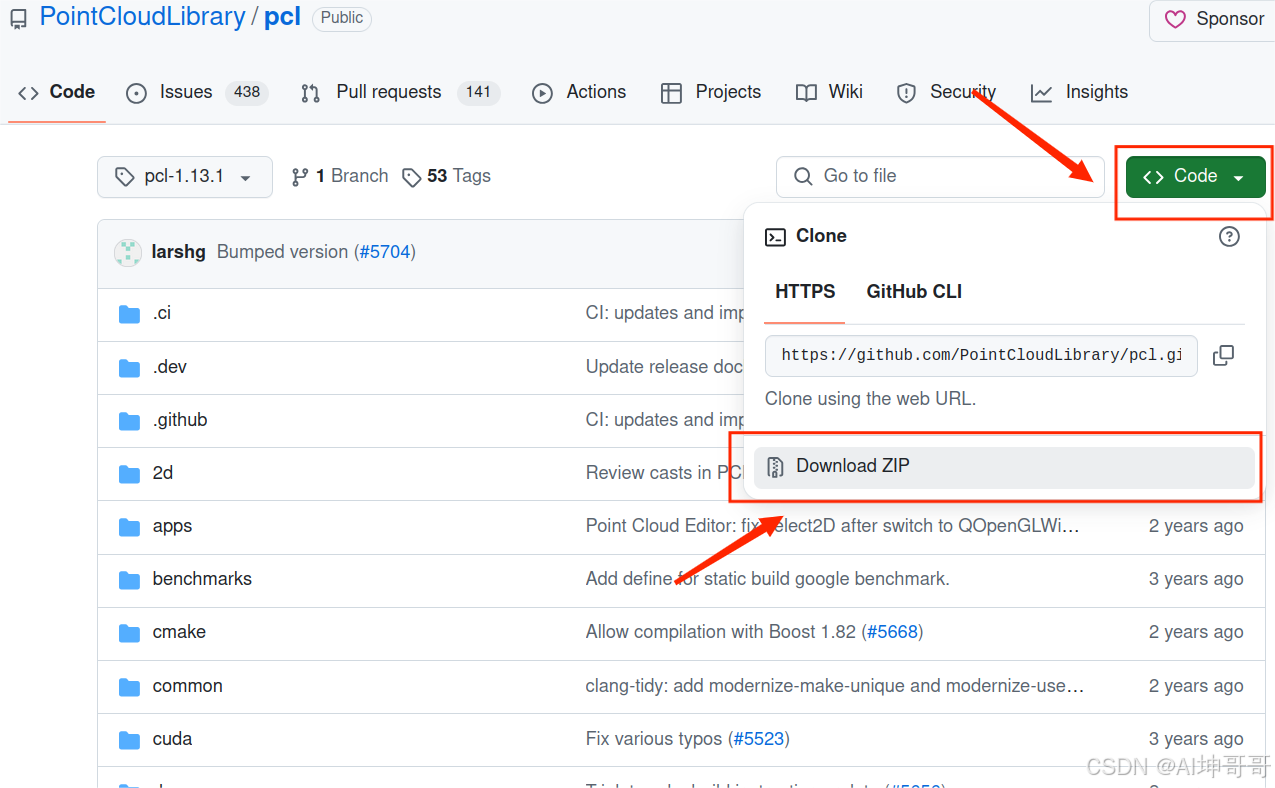Screen dimensions: 1275x788
Task: Click the folder icon for .github
Action: 129,421
